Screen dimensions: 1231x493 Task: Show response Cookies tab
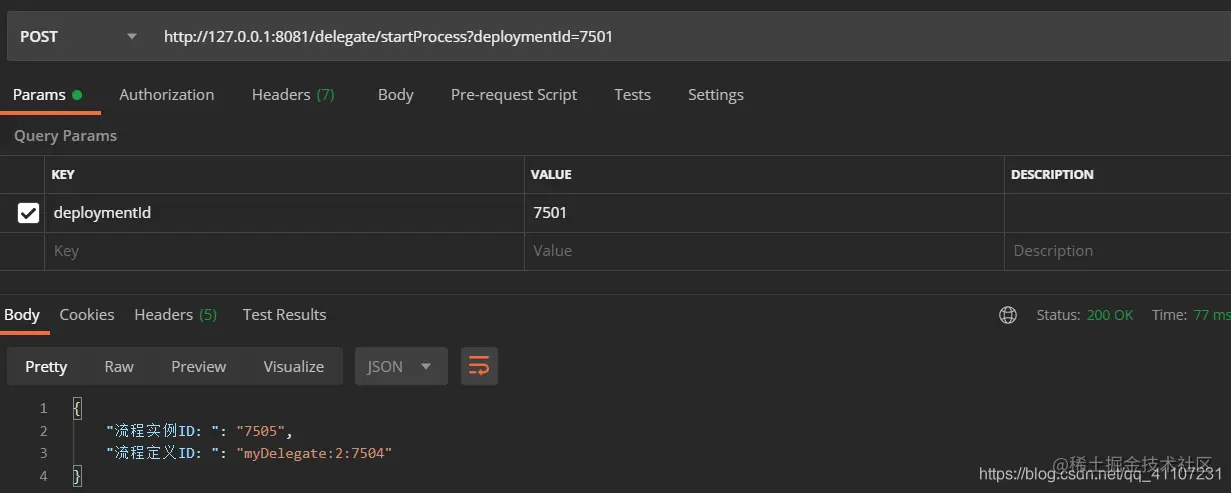pos(87,314)
